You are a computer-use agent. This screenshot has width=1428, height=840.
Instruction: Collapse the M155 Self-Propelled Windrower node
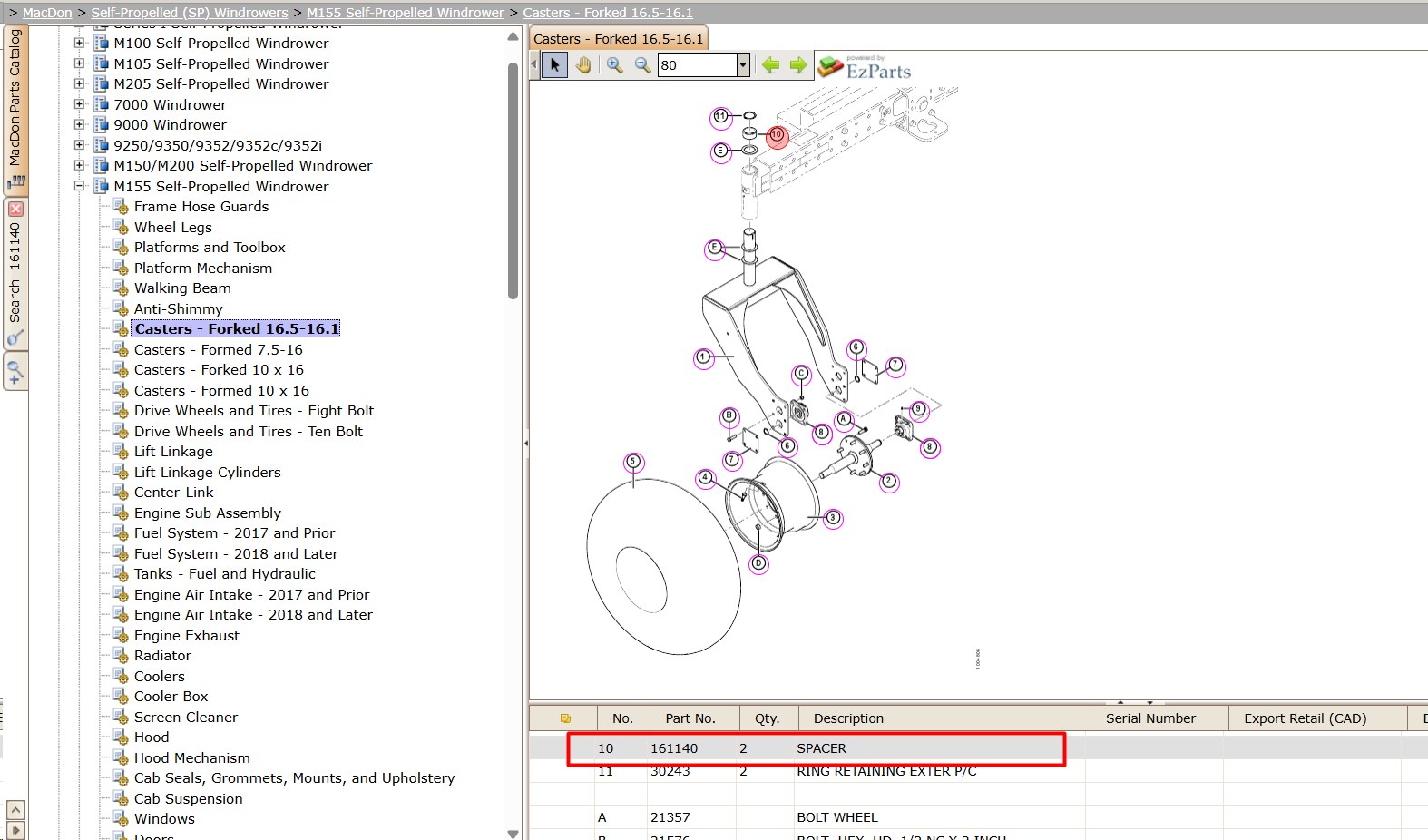pyautogui.click(x=79, y=186)
